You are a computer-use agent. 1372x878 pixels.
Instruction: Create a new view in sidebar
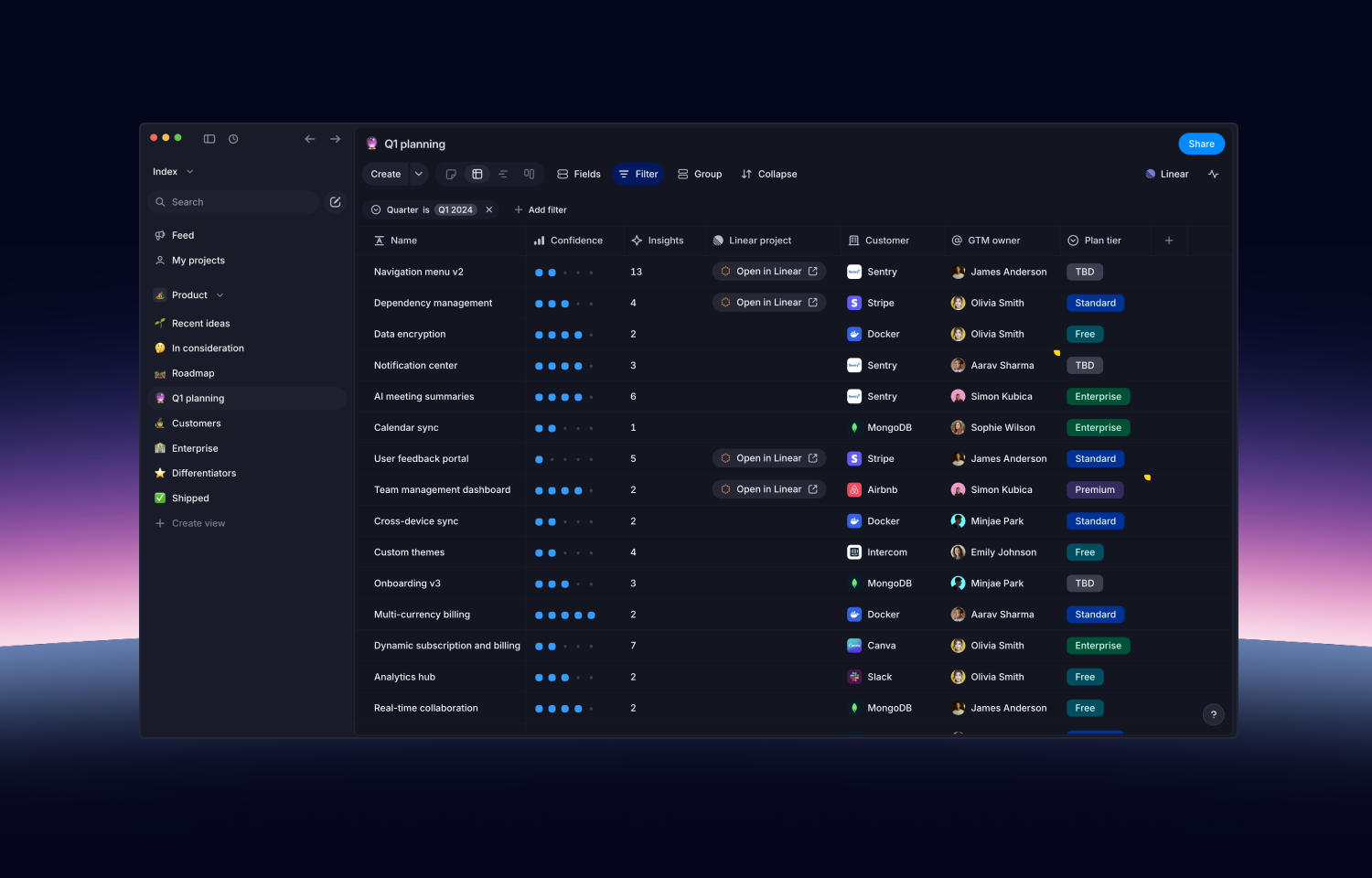190,523
